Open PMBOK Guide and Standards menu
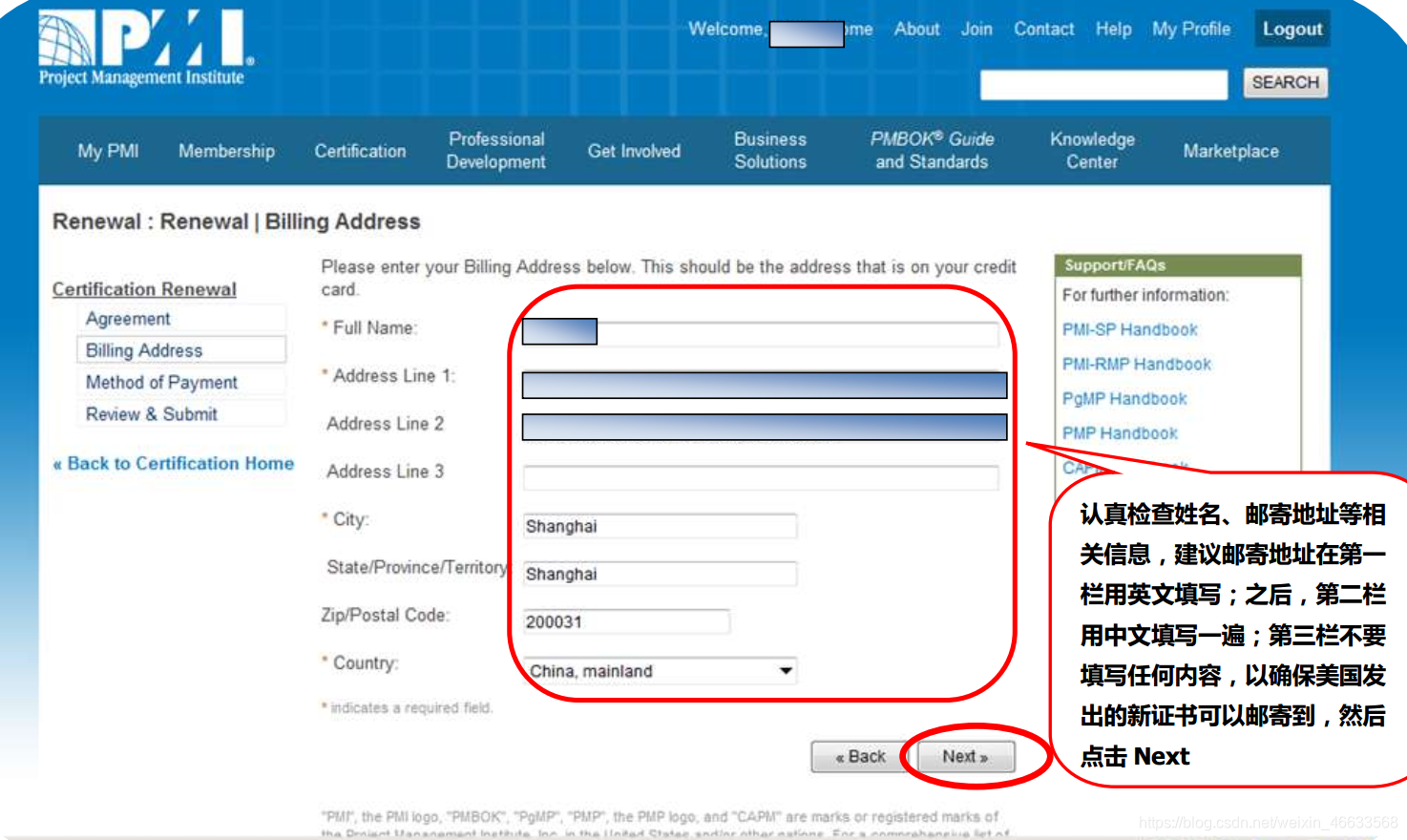This screenshot has height=840, width=1407. 932,151
